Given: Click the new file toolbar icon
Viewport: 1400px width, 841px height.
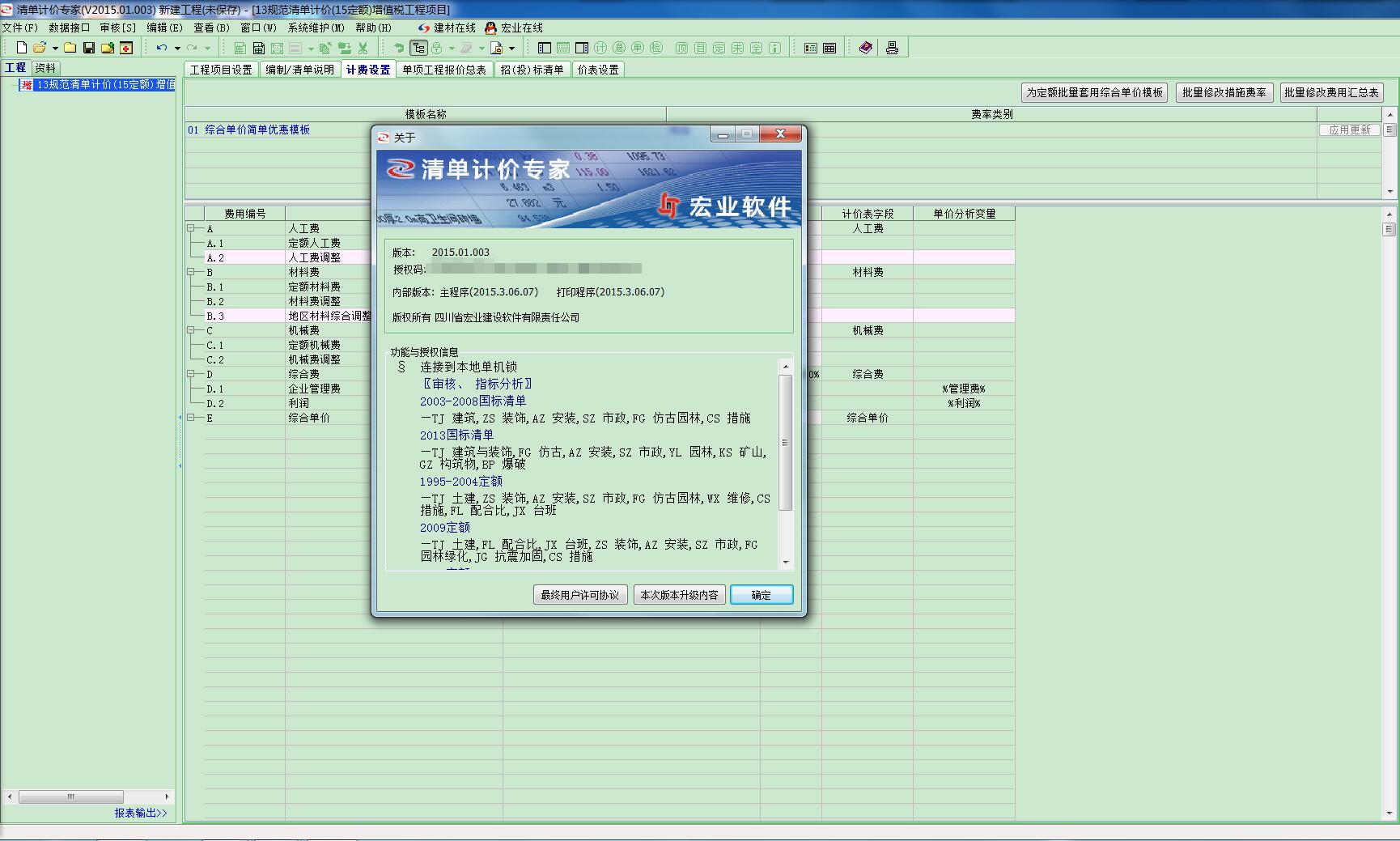Looking at the screenshot, I should point(22,48).
